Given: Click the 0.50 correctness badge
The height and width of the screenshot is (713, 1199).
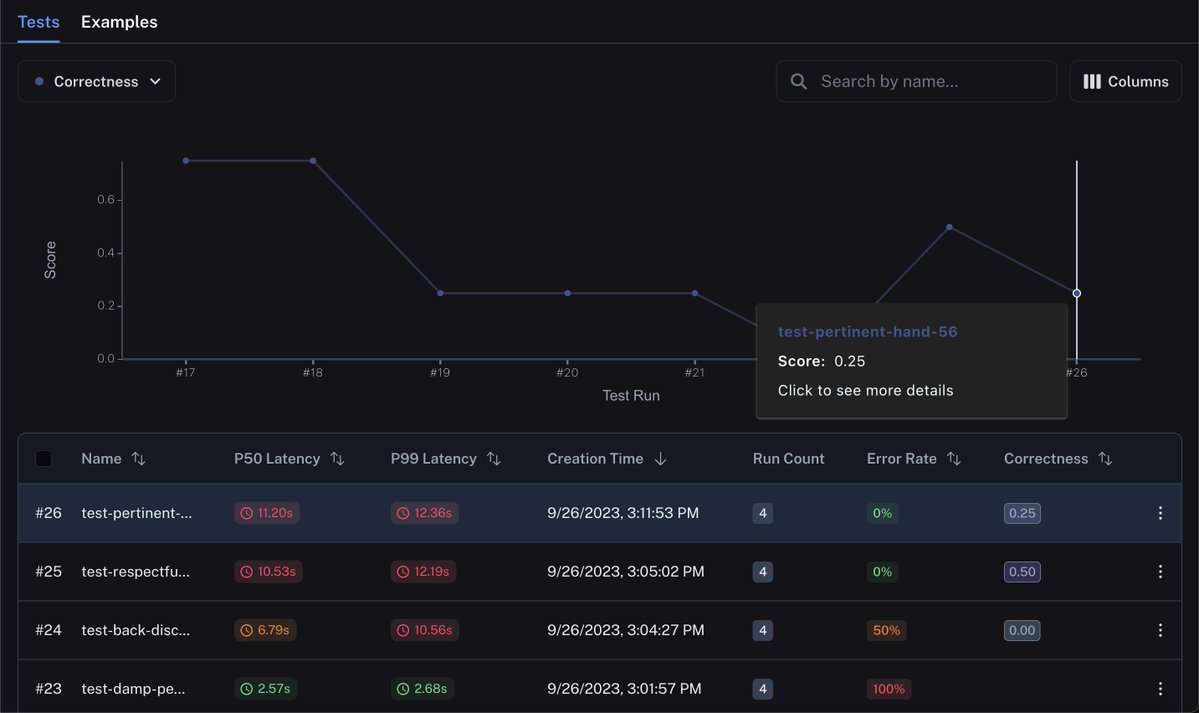Looking at the screenshot, I should pos(1022,571).
